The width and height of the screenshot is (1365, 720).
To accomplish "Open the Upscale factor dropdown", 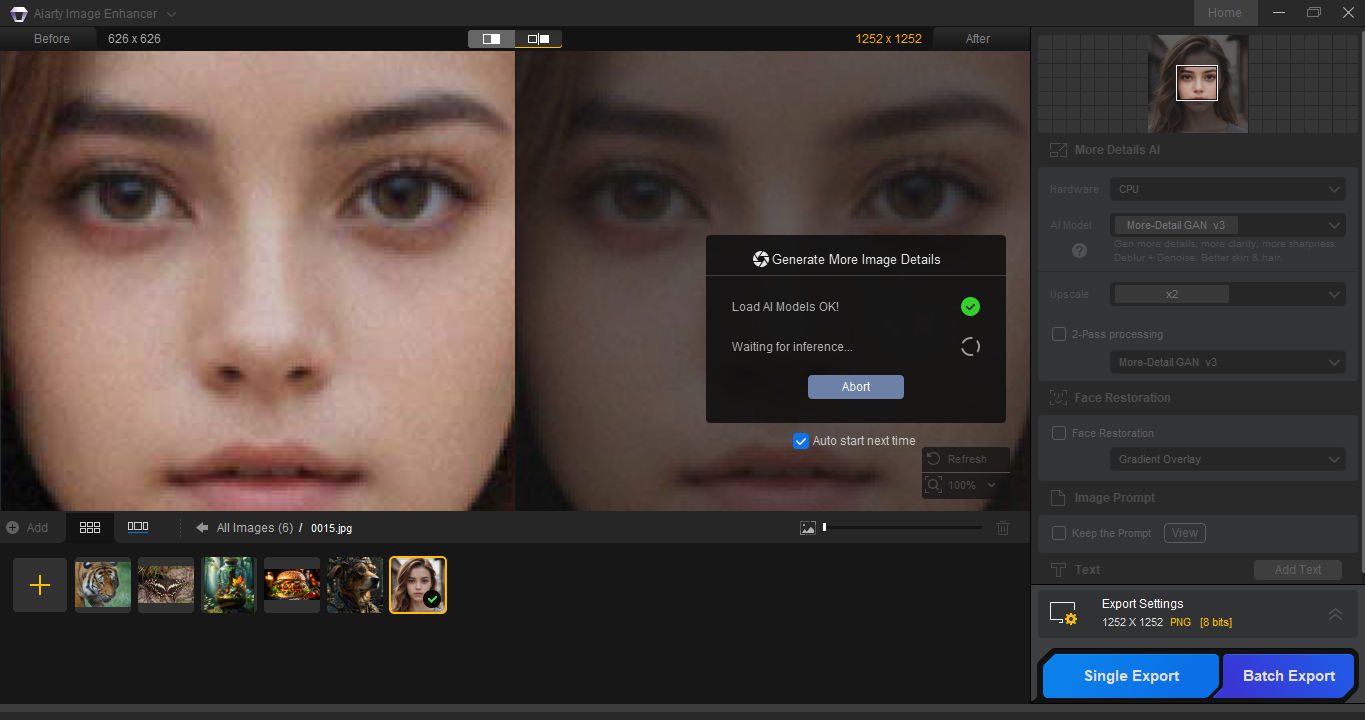I will coord(1227,293).
